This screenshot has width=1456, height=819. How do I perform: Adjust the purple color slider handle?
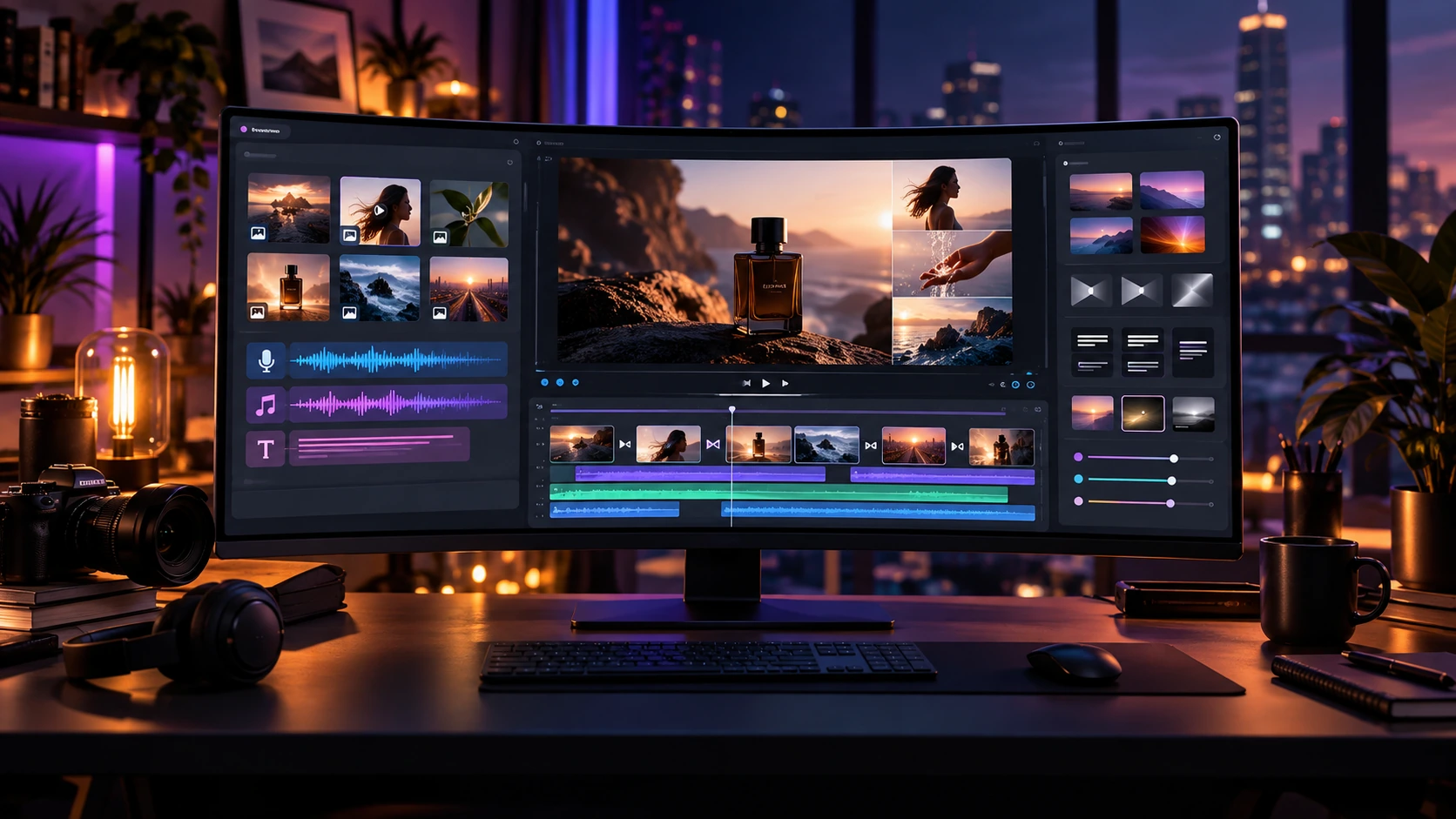[x=1174, y=458]
